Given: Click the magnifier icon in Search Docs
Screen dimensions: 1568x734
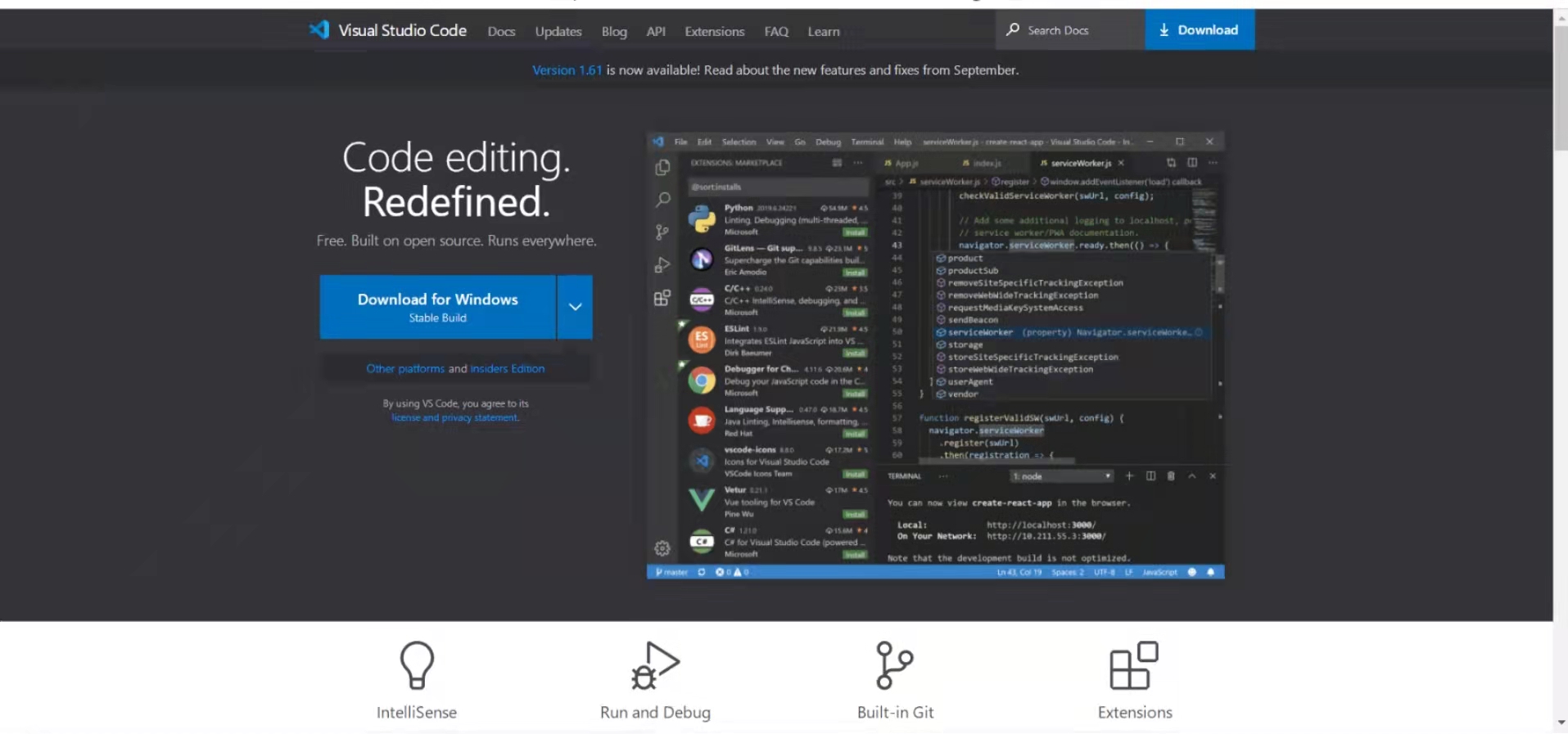Looking at the screenshot, I should 1013,29.
